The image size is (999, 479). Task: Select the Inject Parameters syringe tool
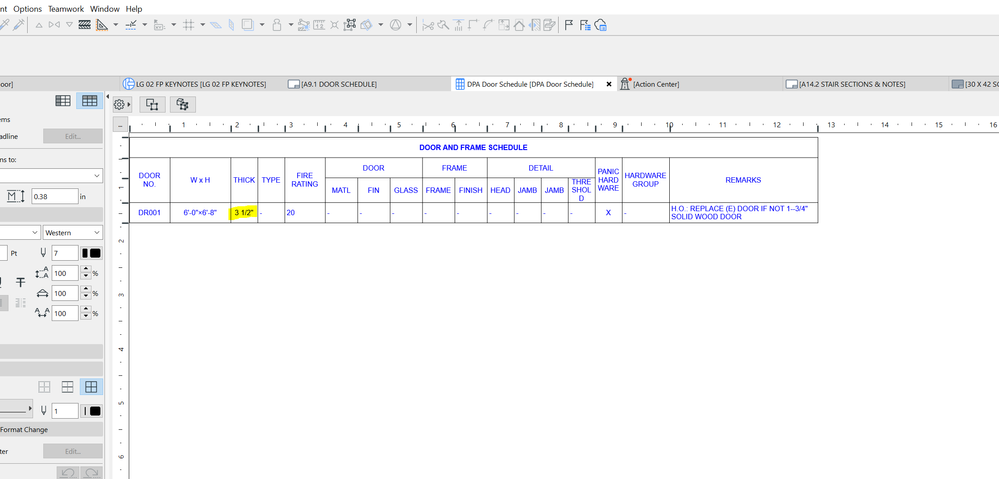point(18,25)
